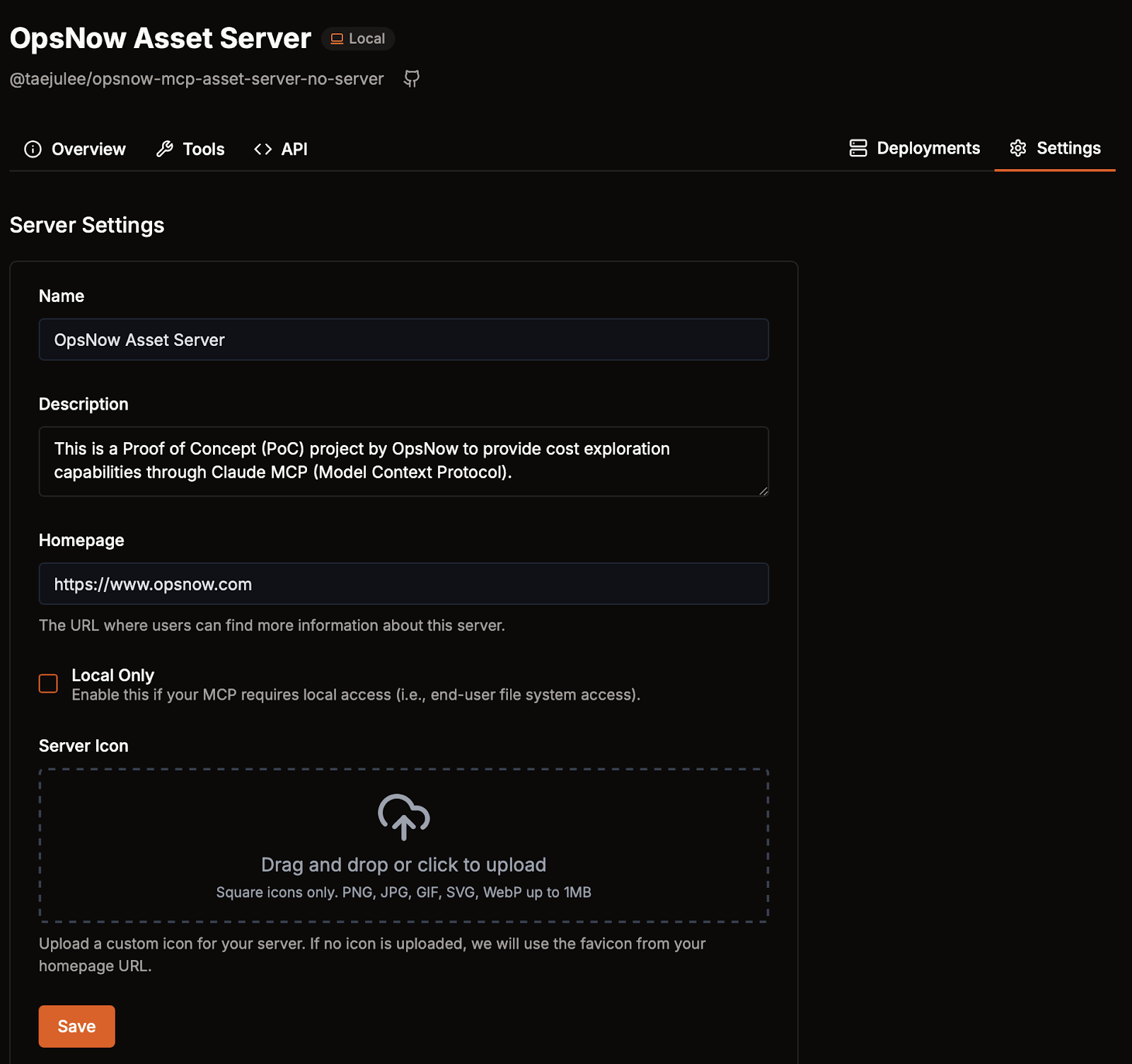Click the Server Icon upload drop zone

pyautogui.click(x=404, y=845)
